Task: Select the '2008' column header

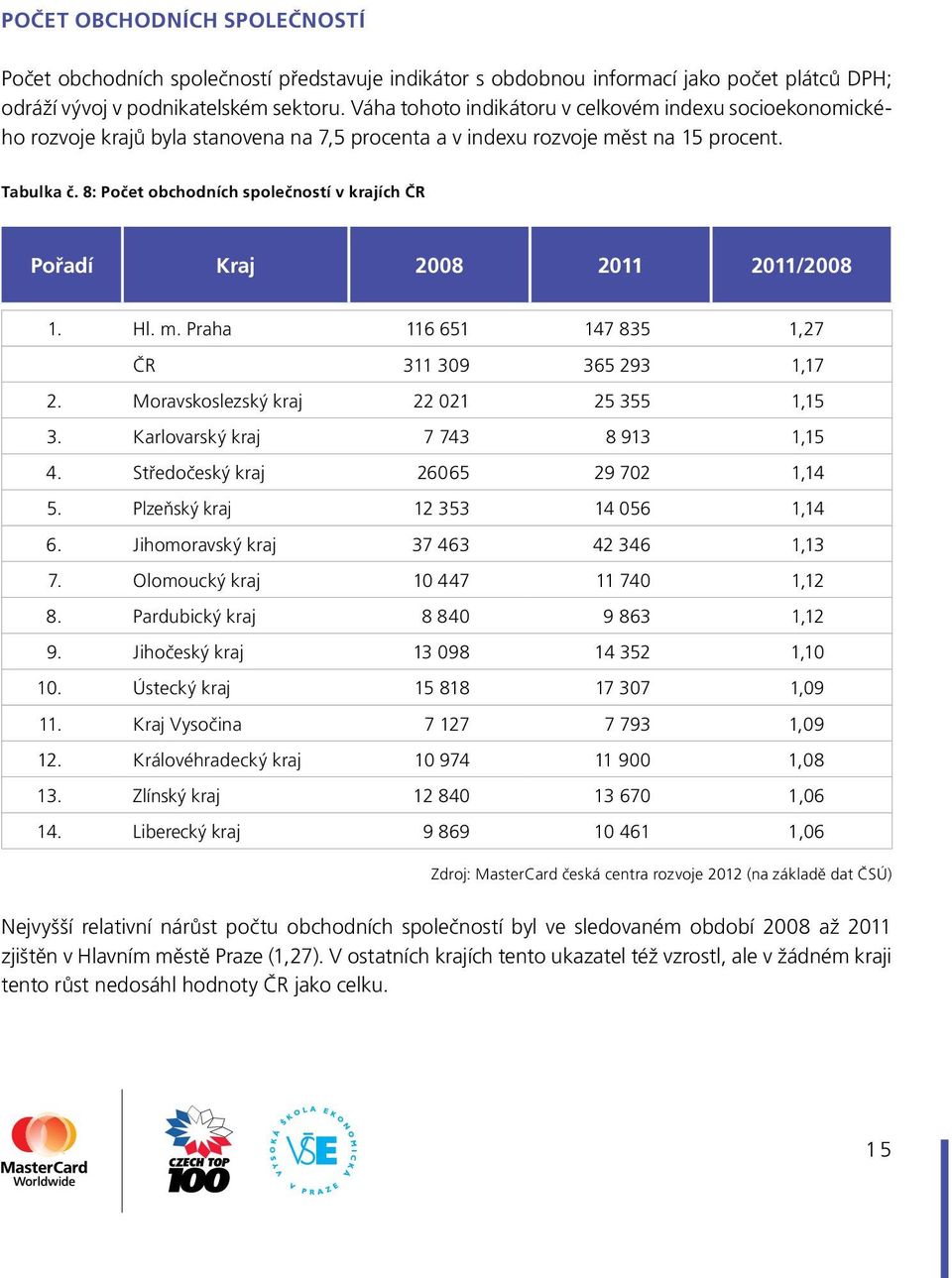Action: [439, 265]
